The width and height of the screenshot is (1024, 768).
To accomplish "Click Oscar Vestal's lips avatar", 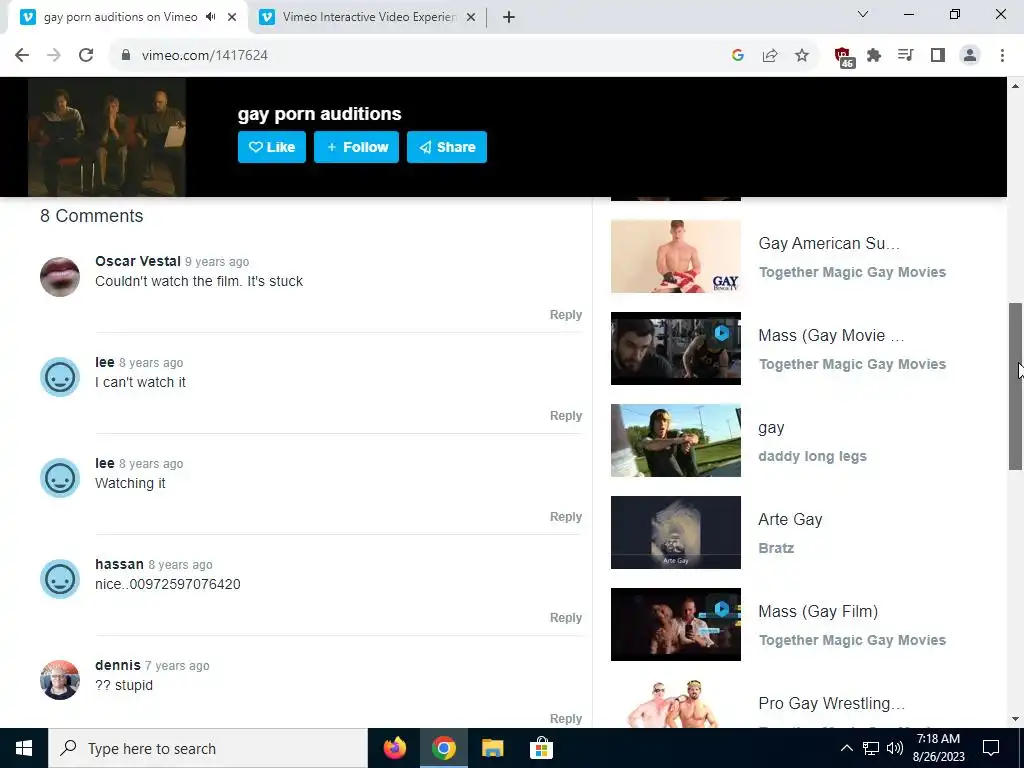I will click(60, 277).
